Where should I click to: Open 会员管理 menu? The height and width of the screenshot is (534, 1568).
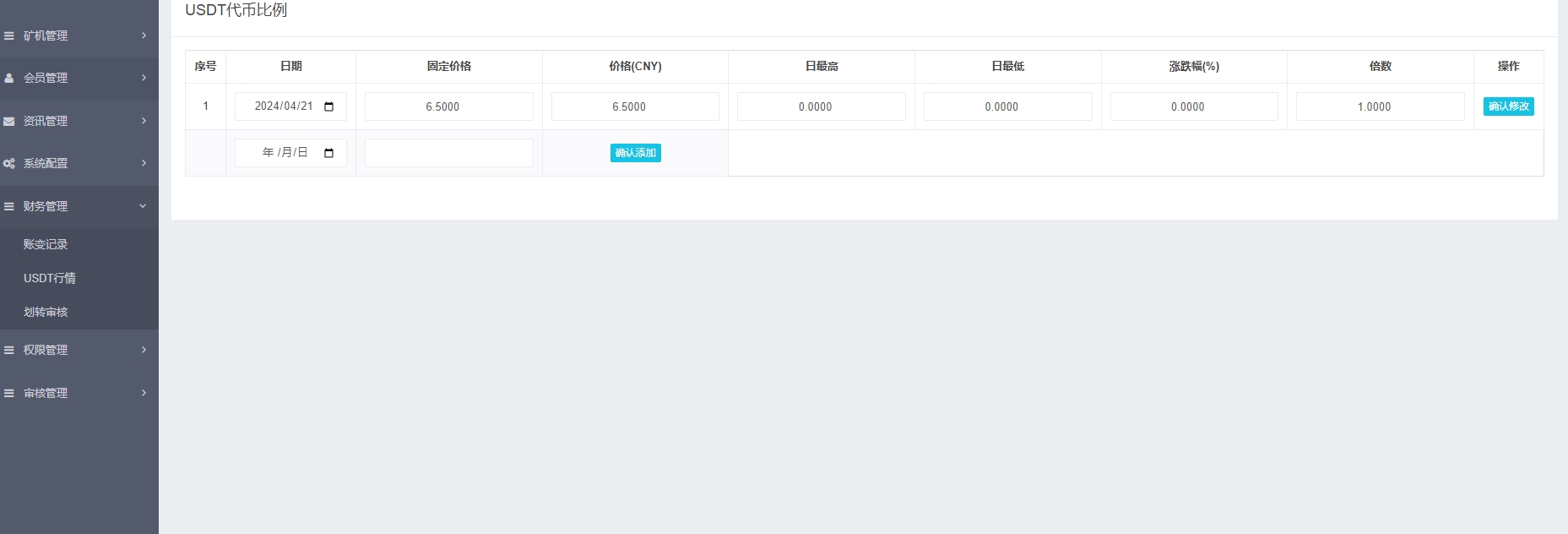[x=79, y=78]
